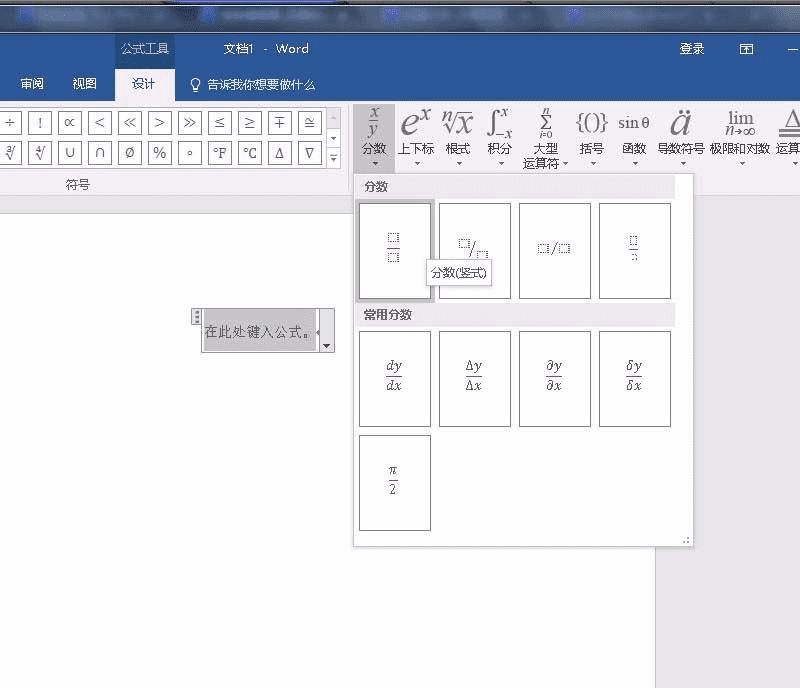The height and width of the screenshot is (688, 800).
Task: Click the 登录 sign-in link
Action: coord(692,49)
